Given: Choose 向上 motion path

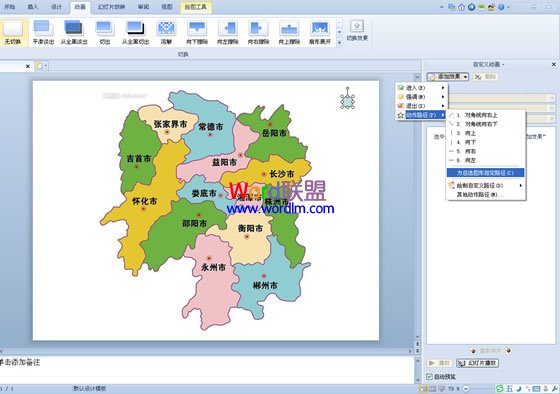Looking at the screenshot, I should pyautogui.click(x=486, y=133).
